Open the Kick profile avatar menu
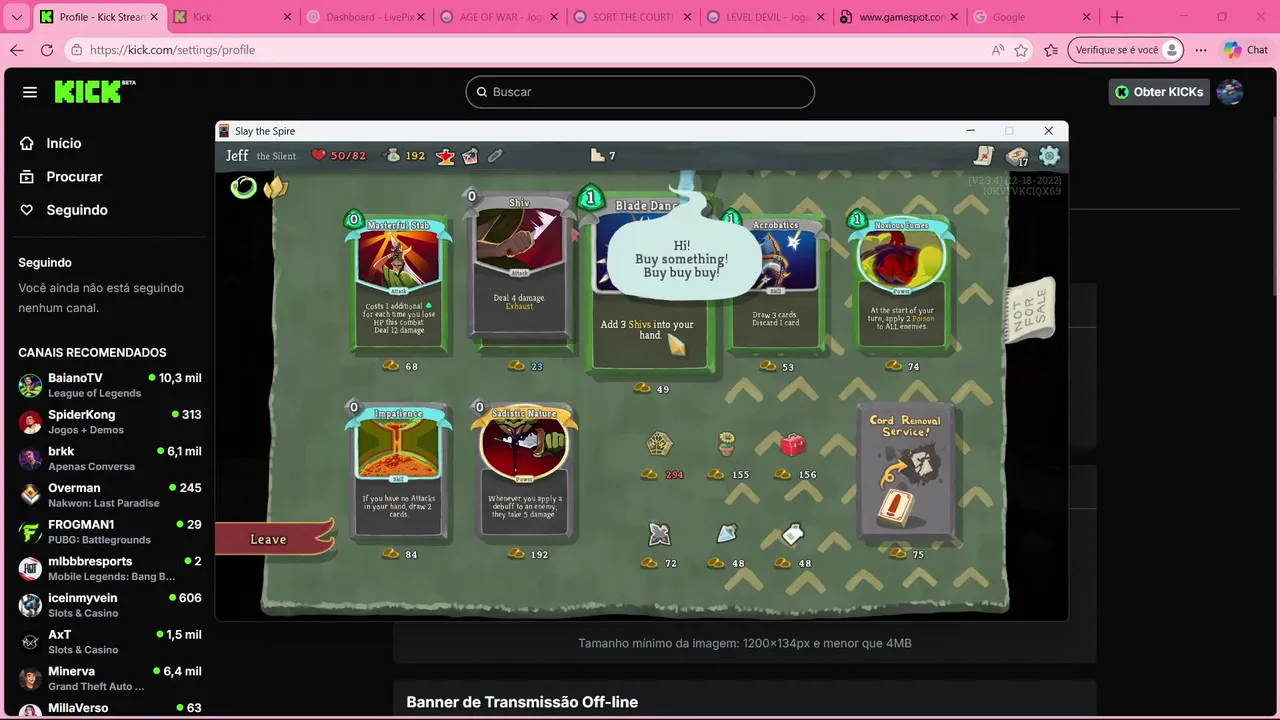Viewport: 1280px width, 720px height. [x=1230, y=92]
